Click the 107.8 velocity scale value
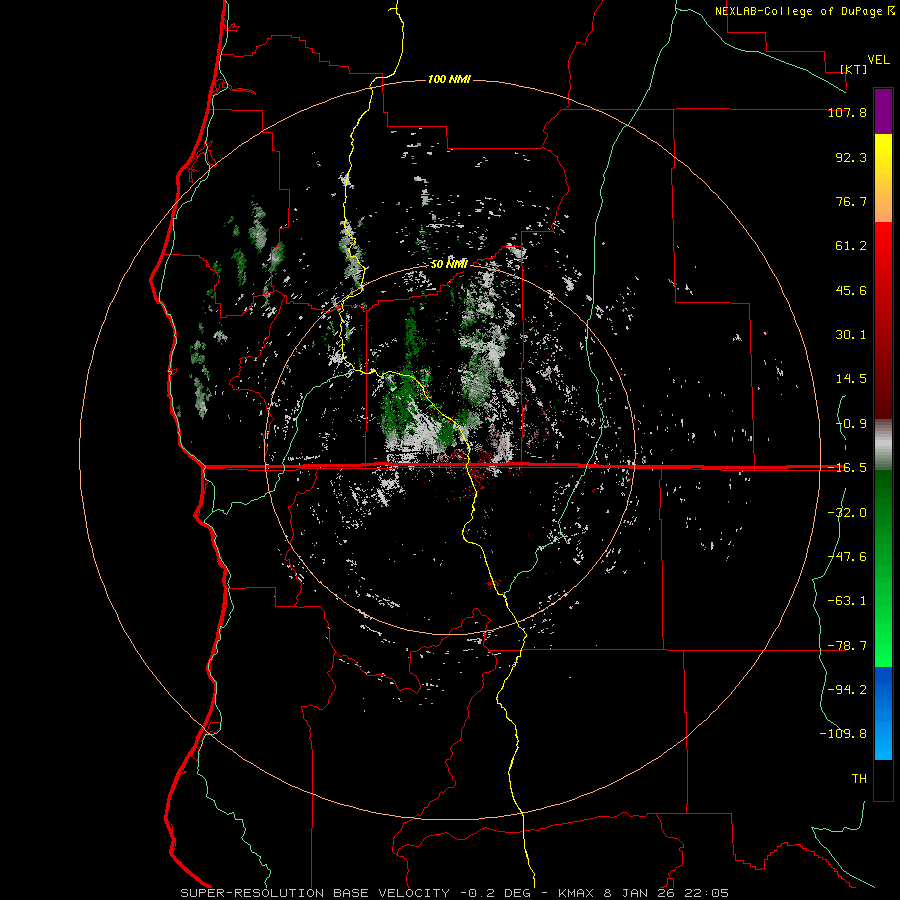Image resolution: width=900 pixels, height=900 pixels. [x=847, y=113]
